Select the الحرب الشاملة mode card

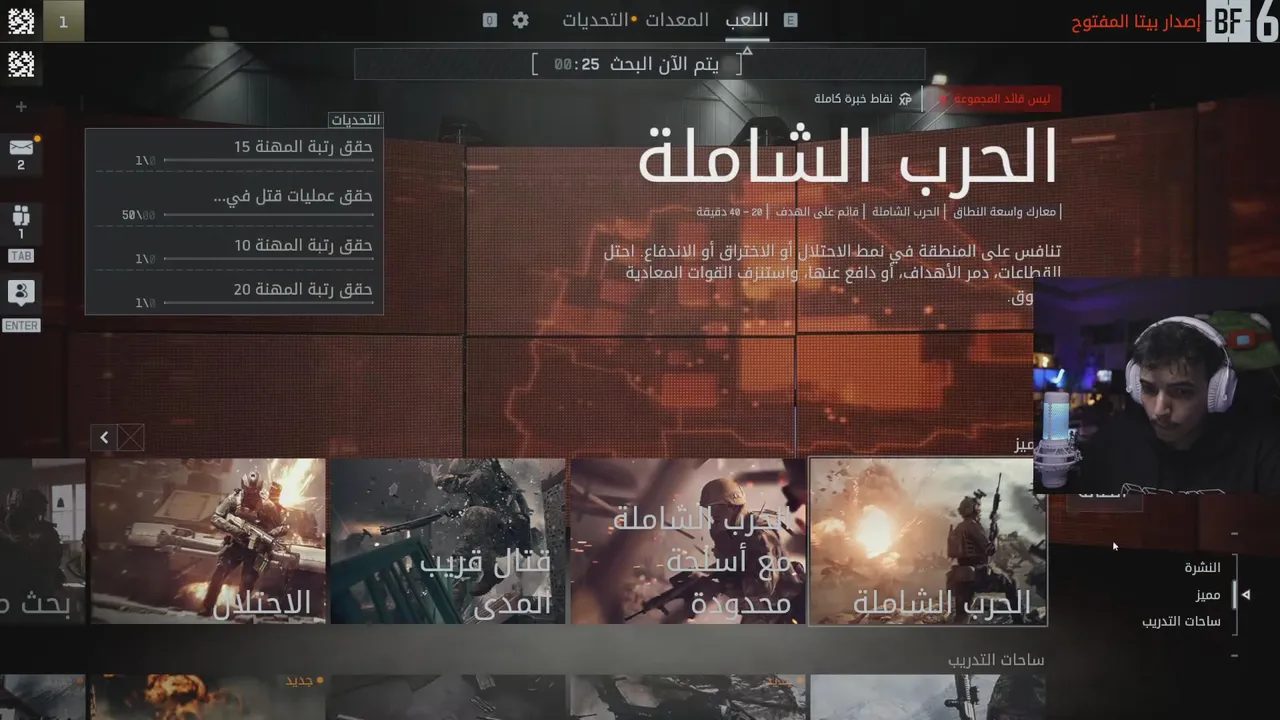[928, 542]
